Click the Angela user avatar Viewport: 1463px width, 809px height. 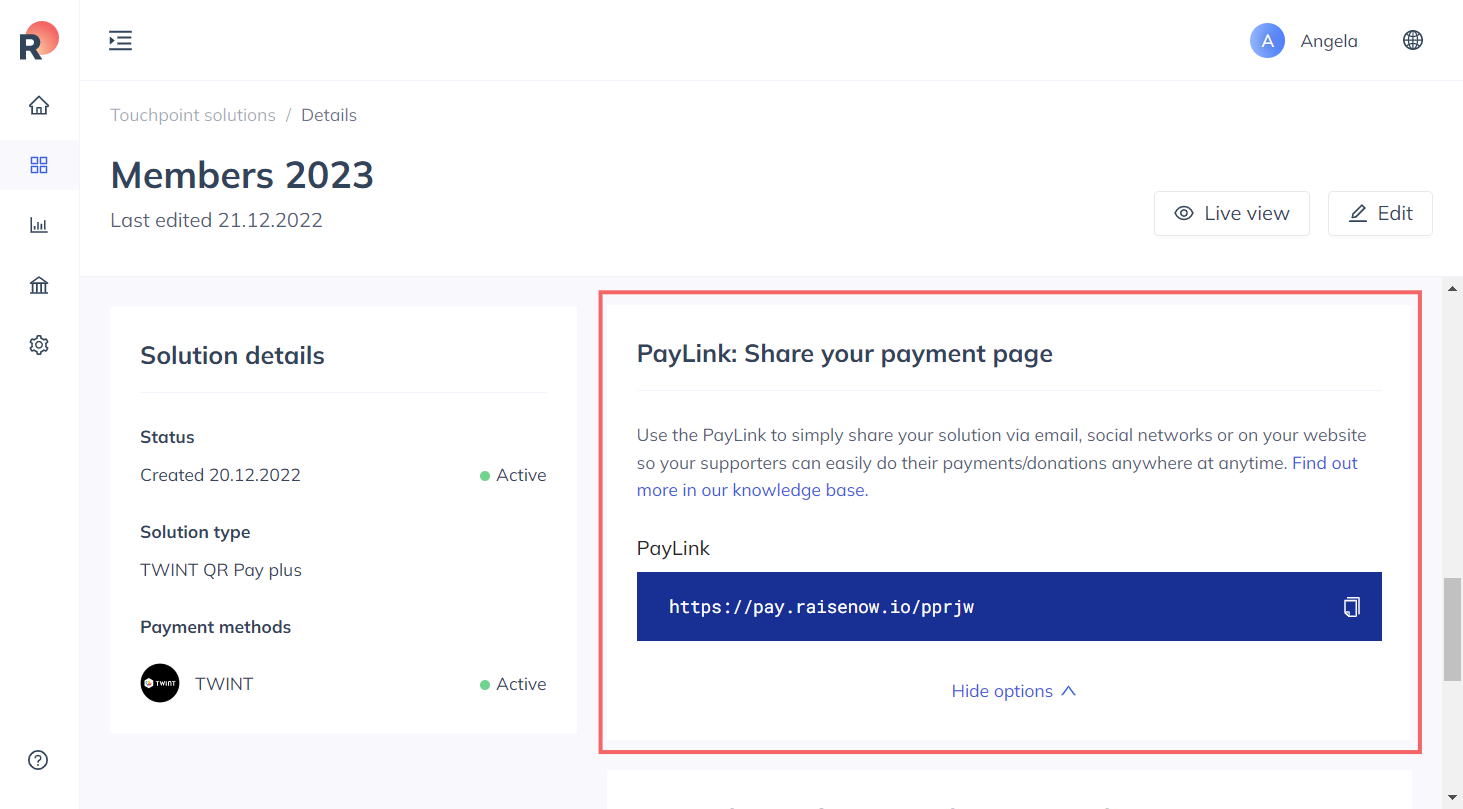[x=1267, y=41]
